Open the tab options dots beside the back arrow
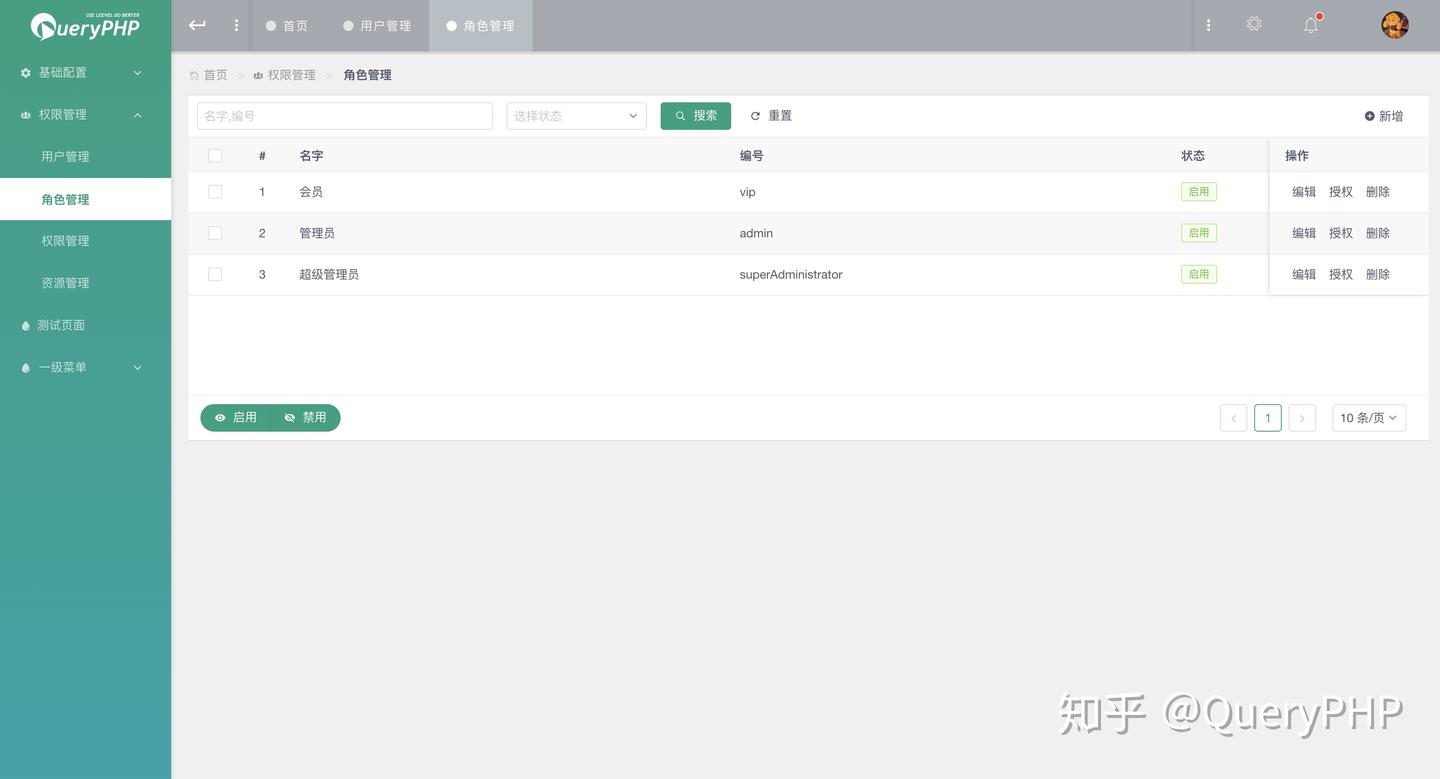Viewport: 1440px width, 779px height. (x=236, y=25)
